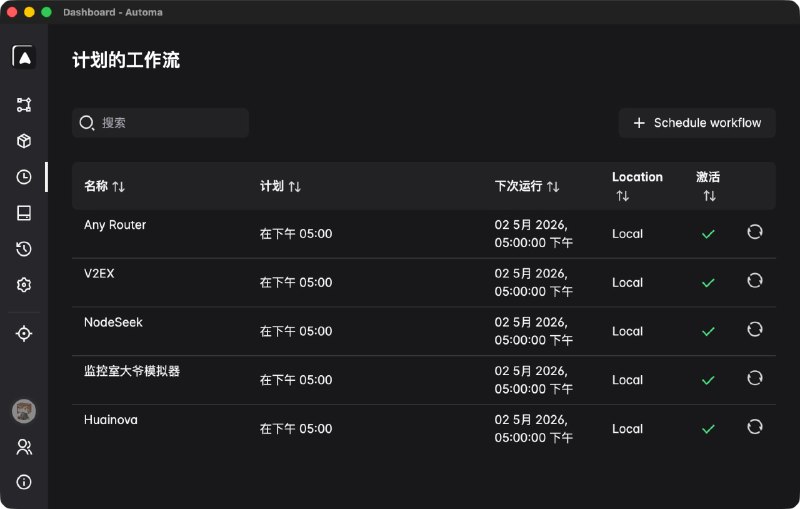Open the Settings gear icon
This screenshot has height=509, width=800.
(x=23, y=285)
